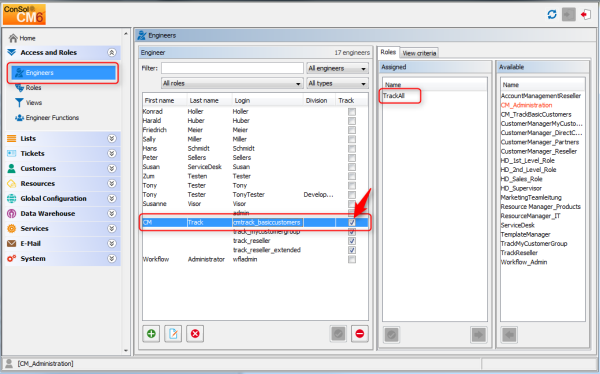The image size is (600, 374).
Task: Sort by Last name column header
Action: click(x=209, y=101)
